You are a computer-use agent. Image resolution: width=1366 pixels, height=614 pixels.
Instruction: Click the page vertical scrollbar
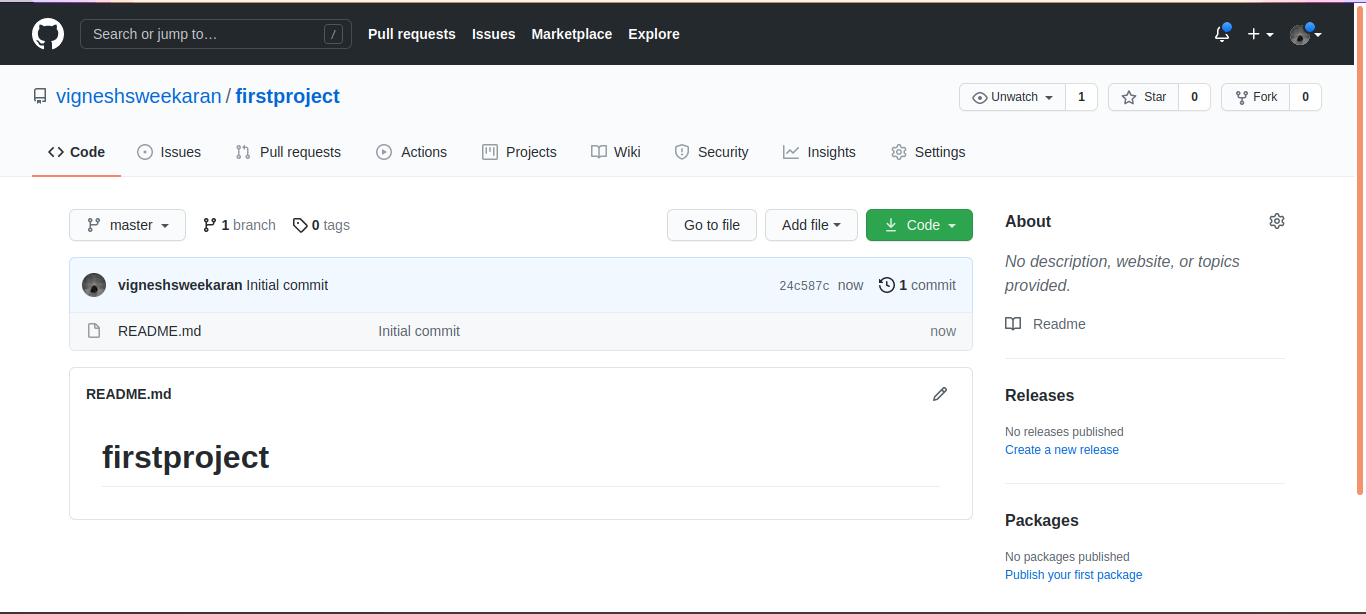(1360, 250)
